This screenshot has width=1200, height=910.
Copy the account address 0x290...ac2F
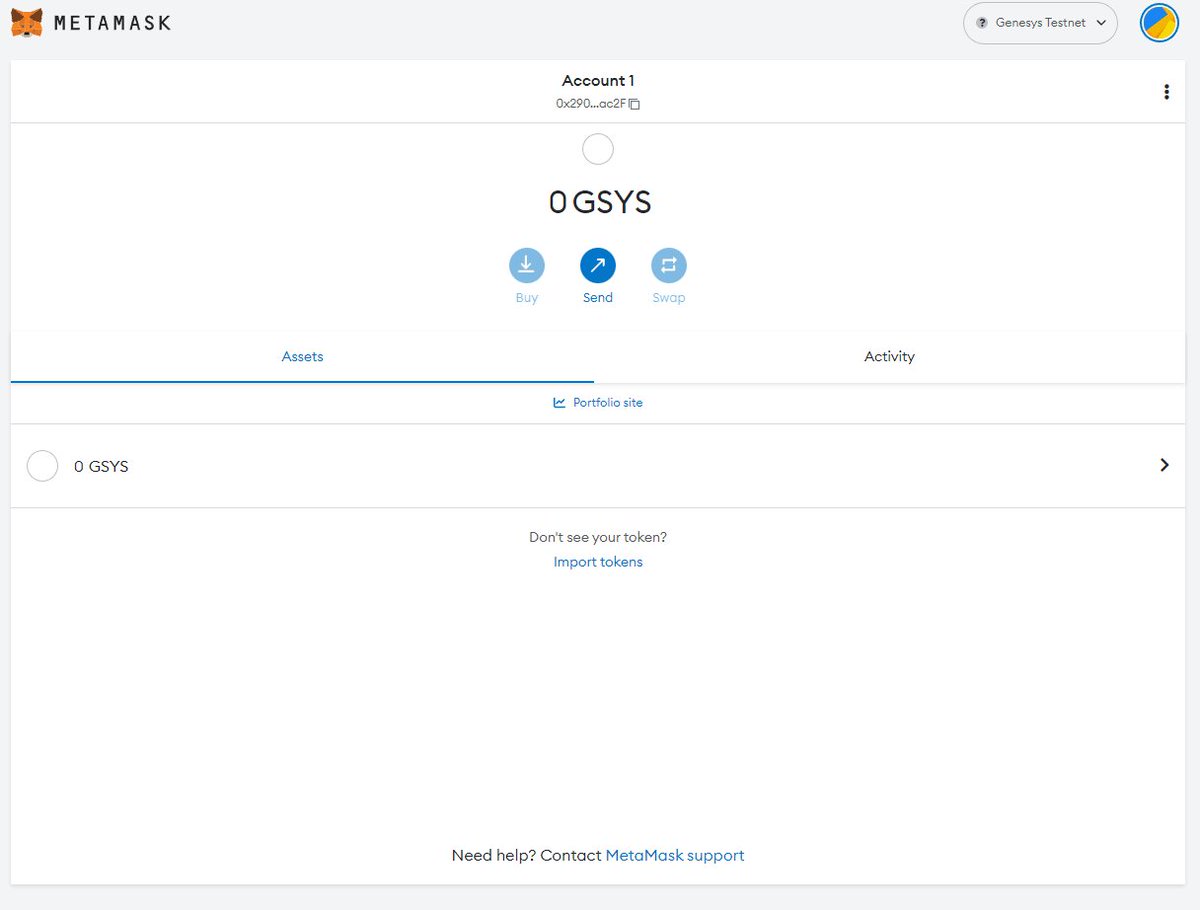tap(598, 103)
